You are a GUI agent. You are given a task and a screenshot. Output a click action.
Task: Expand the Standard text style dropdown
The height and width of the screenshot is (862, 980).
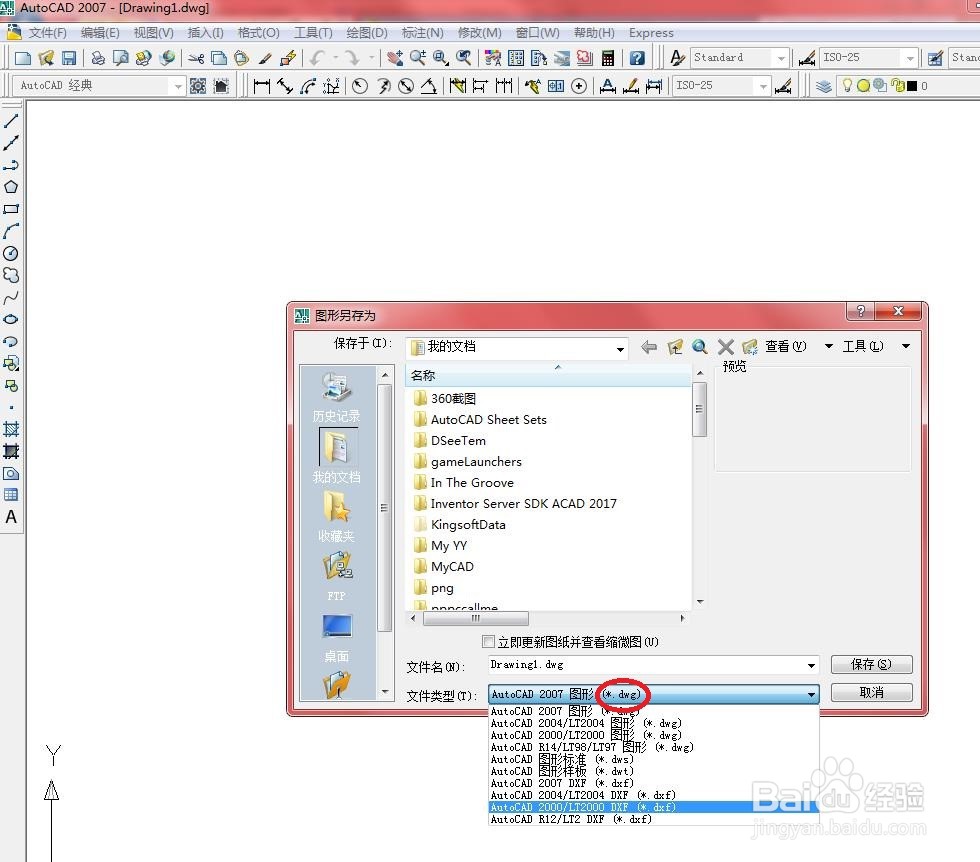[781, 58]
